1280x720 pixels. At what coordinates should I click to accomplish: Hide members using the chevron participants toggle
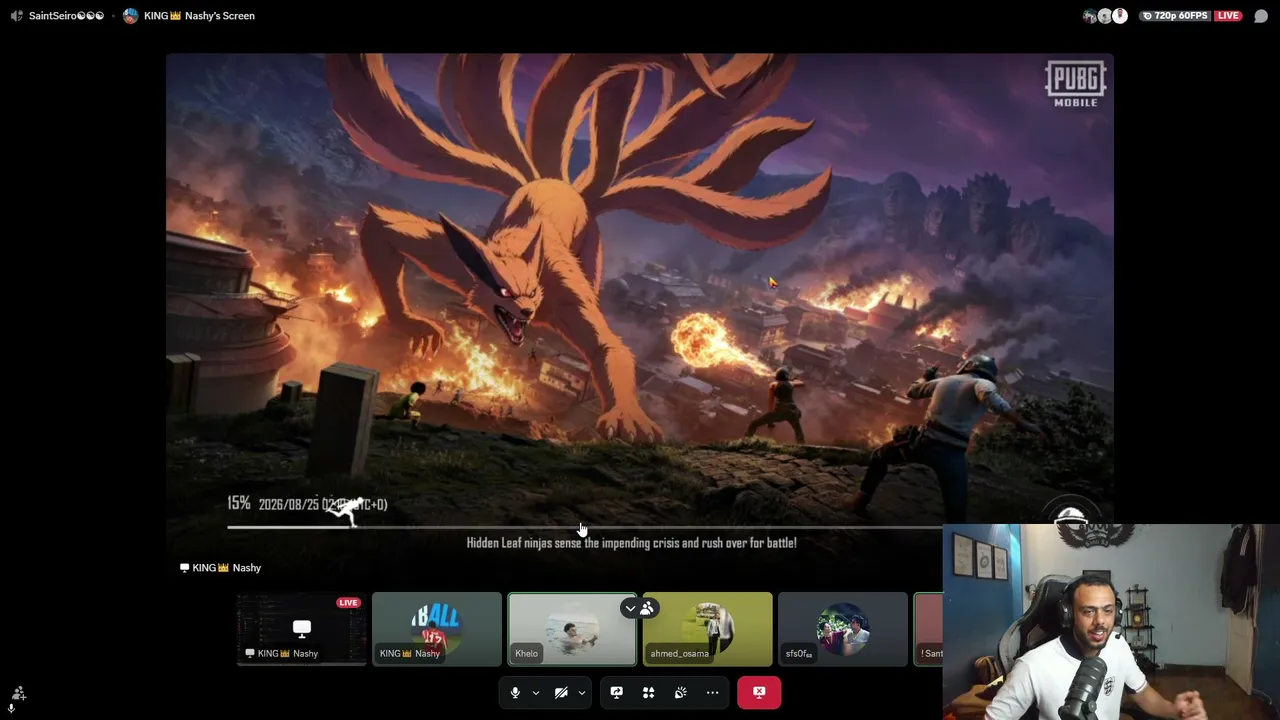[x=639, y=608]
